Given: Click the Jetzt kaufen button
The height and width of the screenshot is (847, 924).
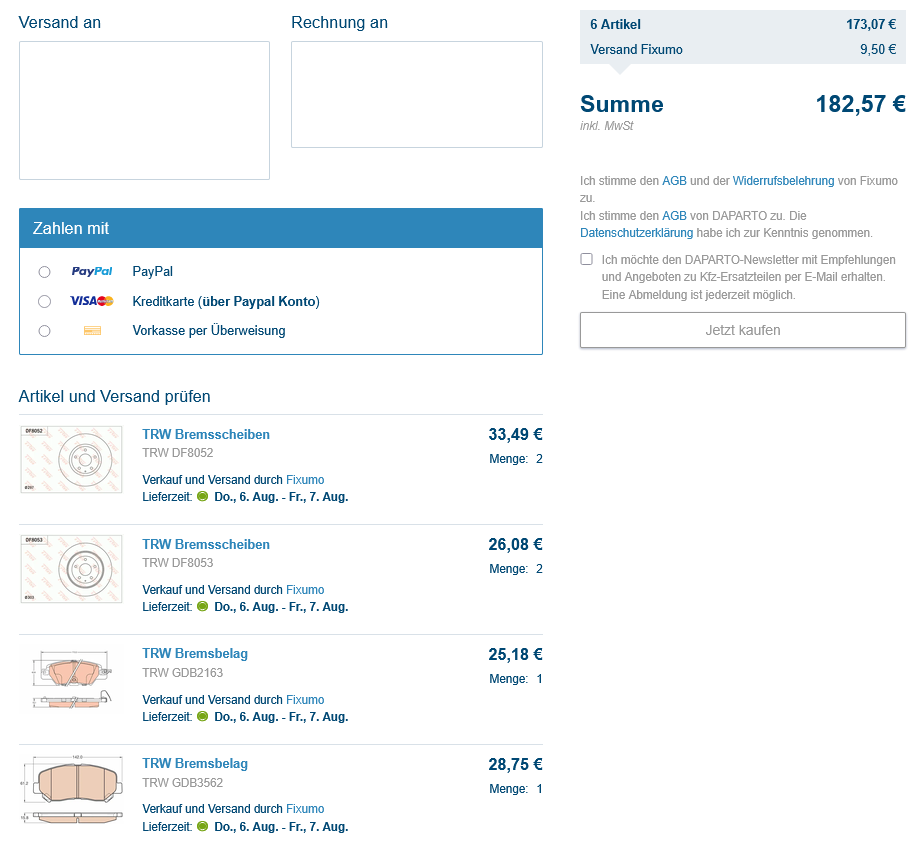Looking at the screenshot, I should tap(742, 330).
